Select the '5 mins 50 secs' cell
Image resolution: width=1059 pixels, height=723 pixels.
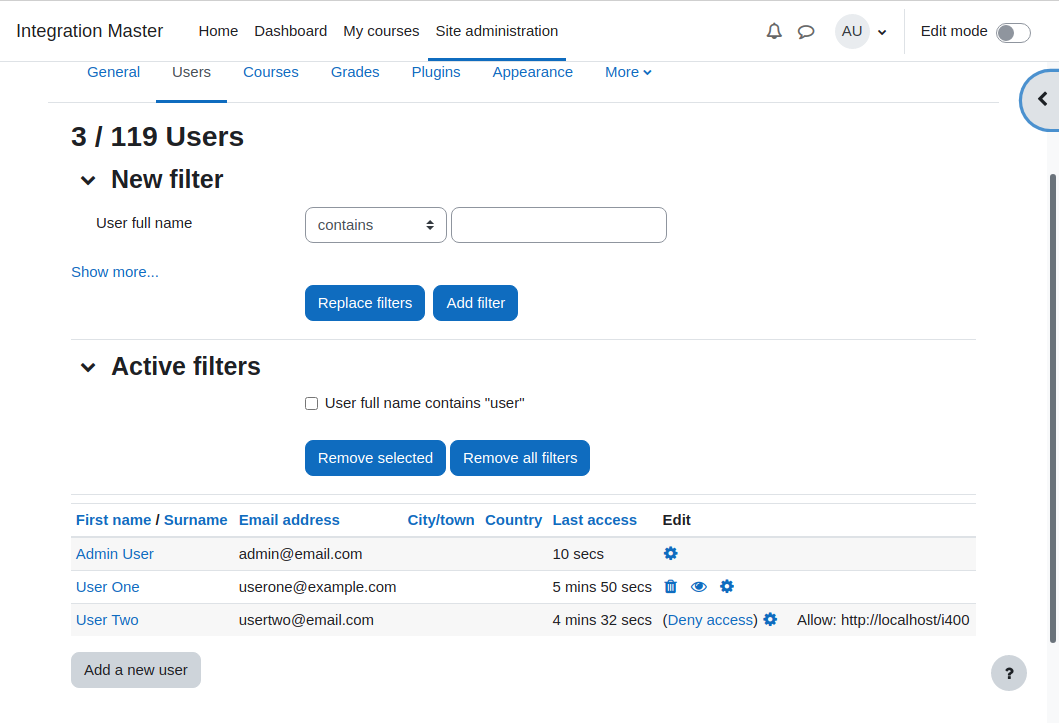click(x=602, y=587)
